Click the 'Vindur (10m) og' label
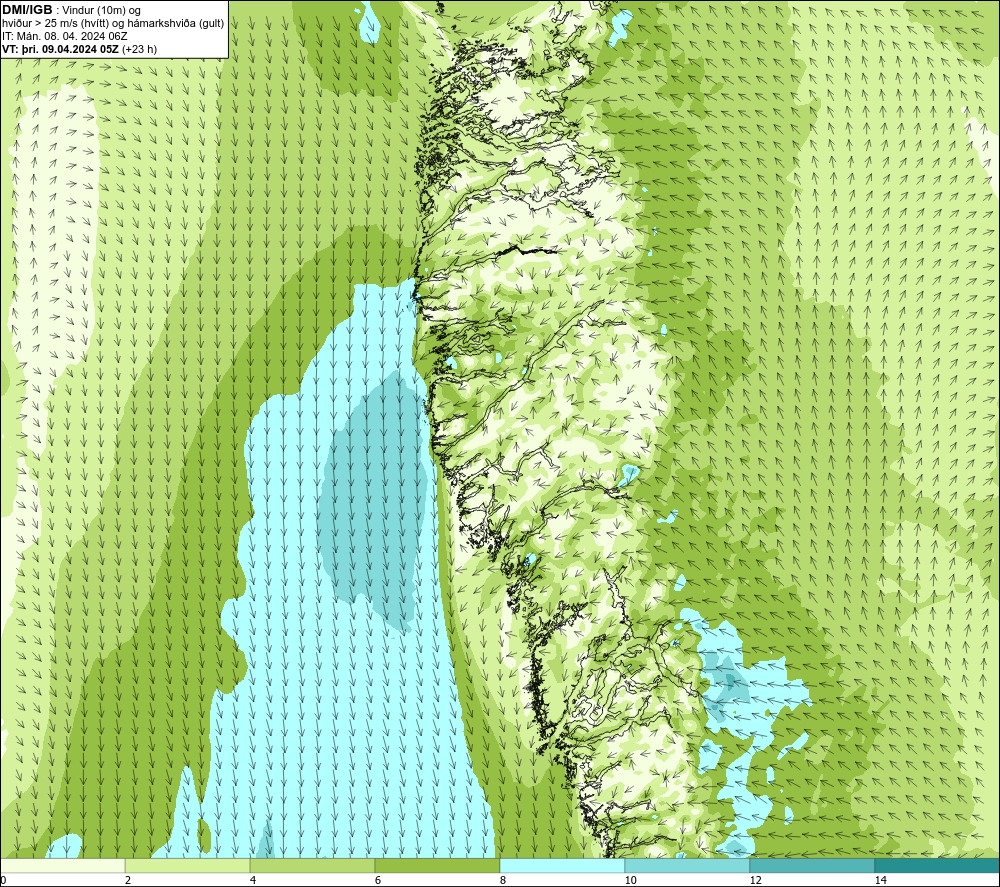 point(101,11)
